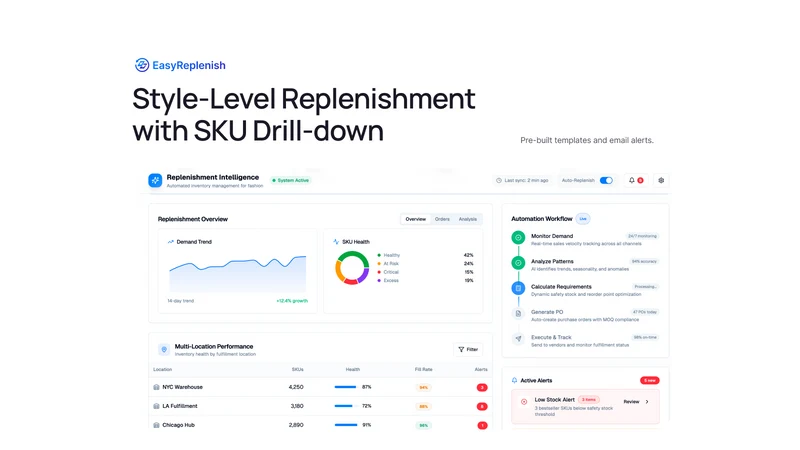Click the 3 items tag on Low Stock Alert
The width and height of the screenshot is (800, 450).
click(588, 399)
